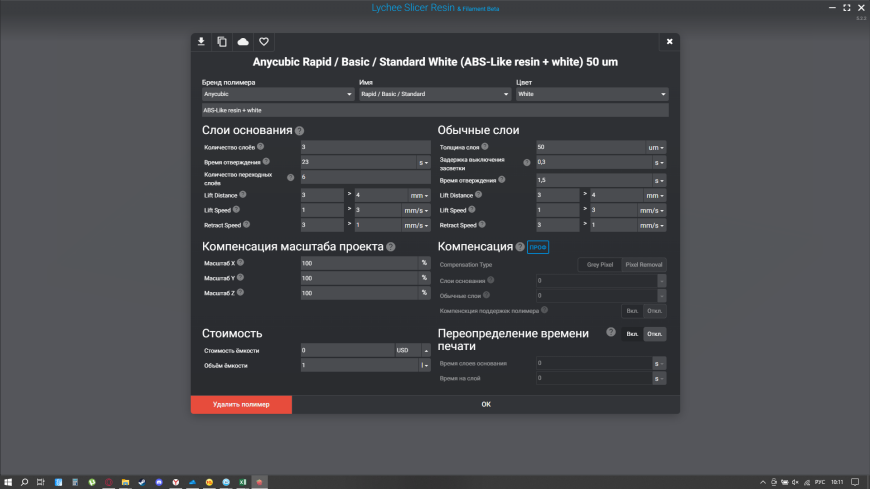Show help for normal layers Lift Speed
The width and height of the screenshot is (870, 489).
tap(472, 210)
